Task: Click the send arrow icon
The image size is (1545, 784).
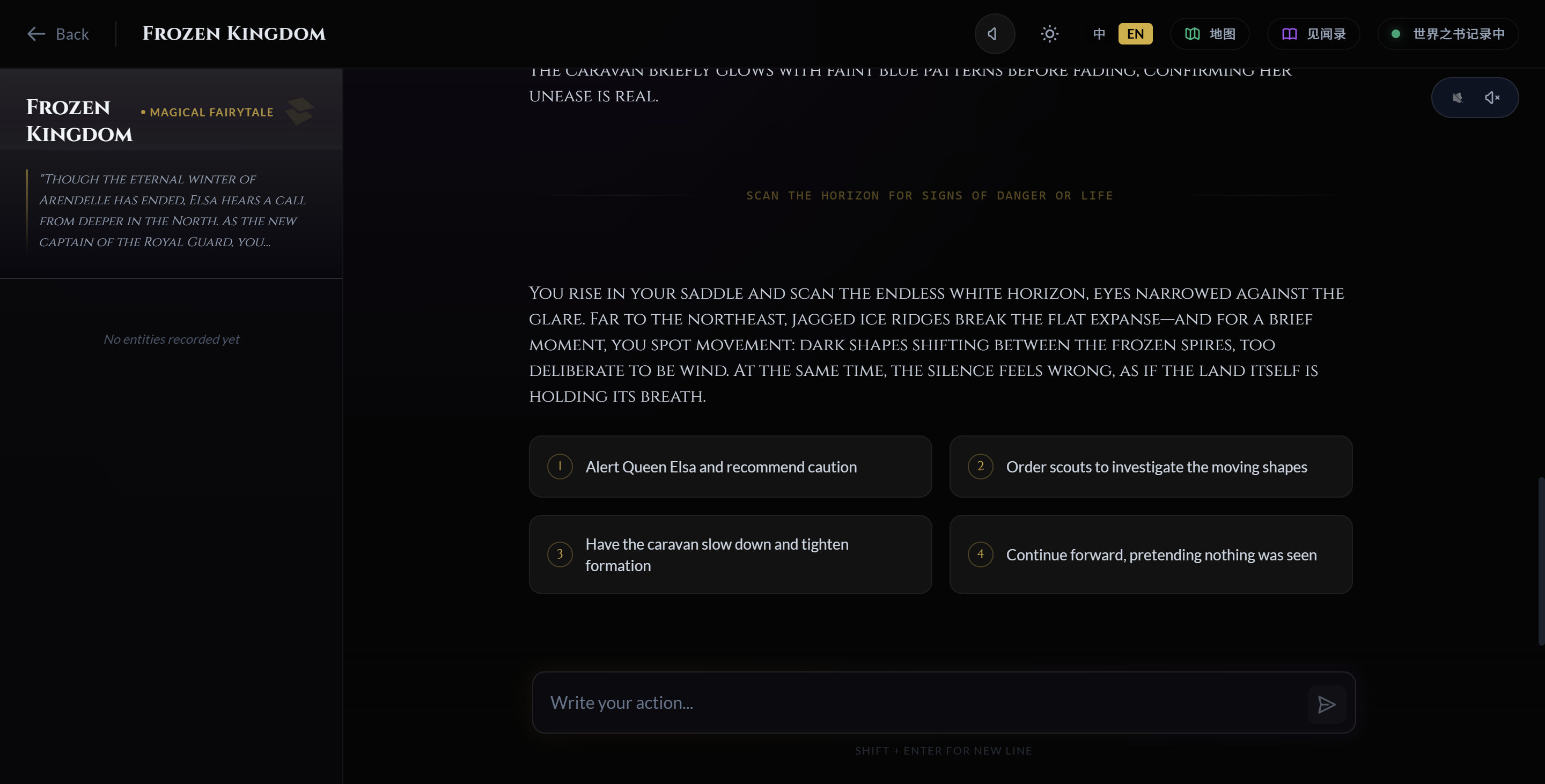Action: click(1326, 704)
